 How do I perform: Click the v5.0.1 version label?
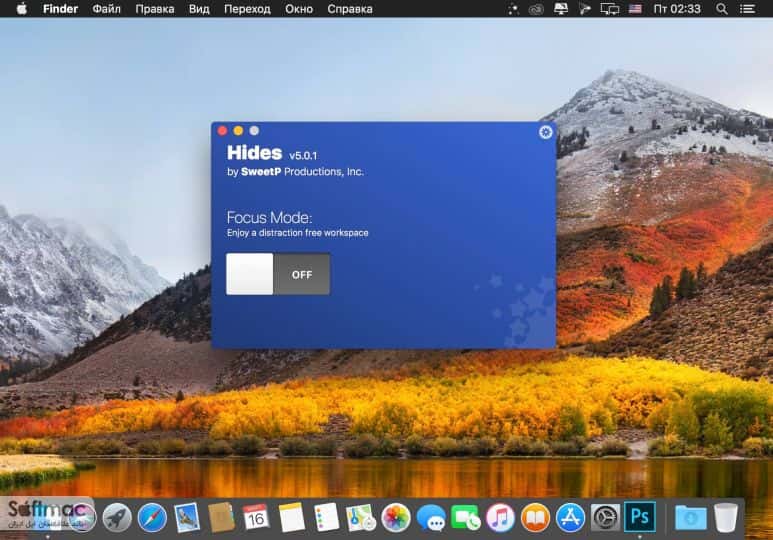click(x=303, y=156)
